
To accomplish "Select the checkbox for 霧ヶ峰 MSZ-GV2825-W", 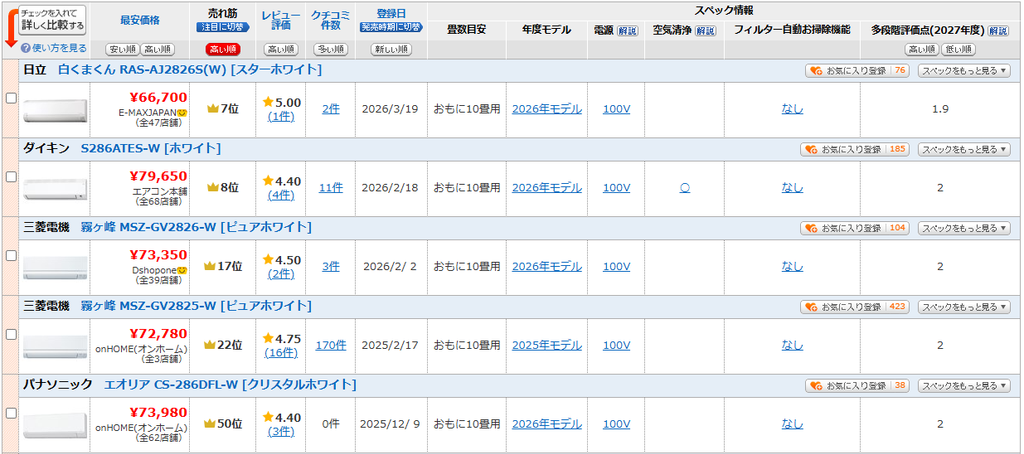I will 10,334.
